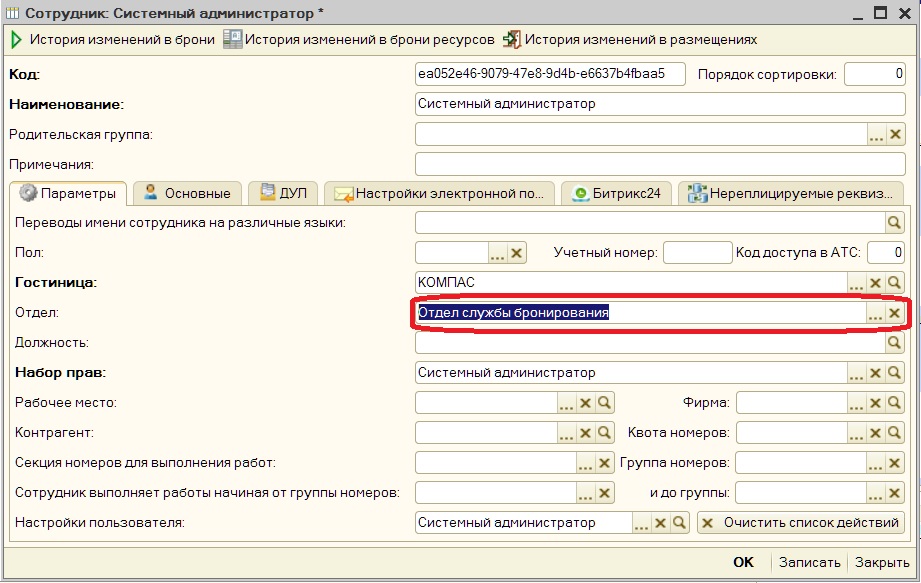
Task: Clear the Родительская группа field
Action: (x=895, y=135)
